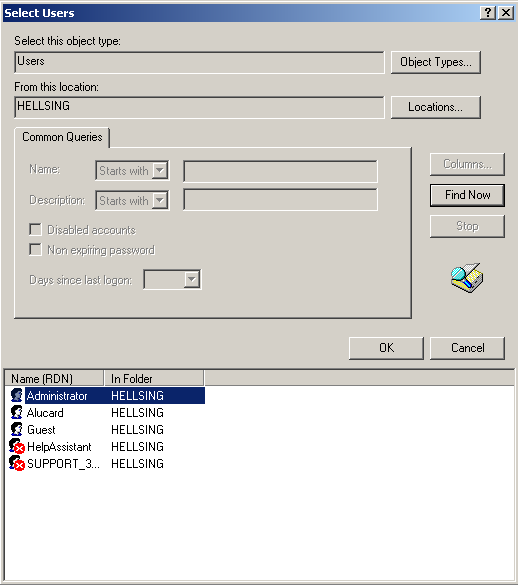Open the Object Types dialog

click(436, 62)
